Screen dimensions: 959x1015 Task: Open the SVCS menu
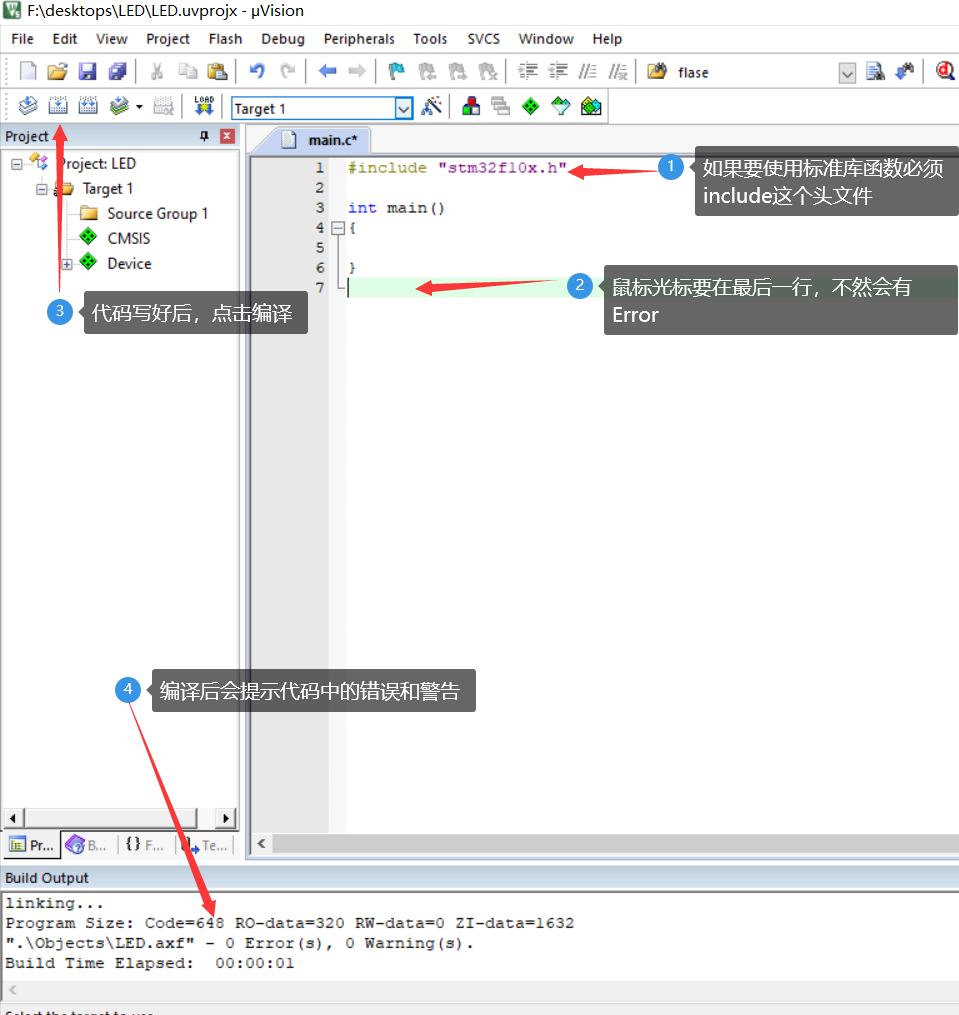(483, 39)
